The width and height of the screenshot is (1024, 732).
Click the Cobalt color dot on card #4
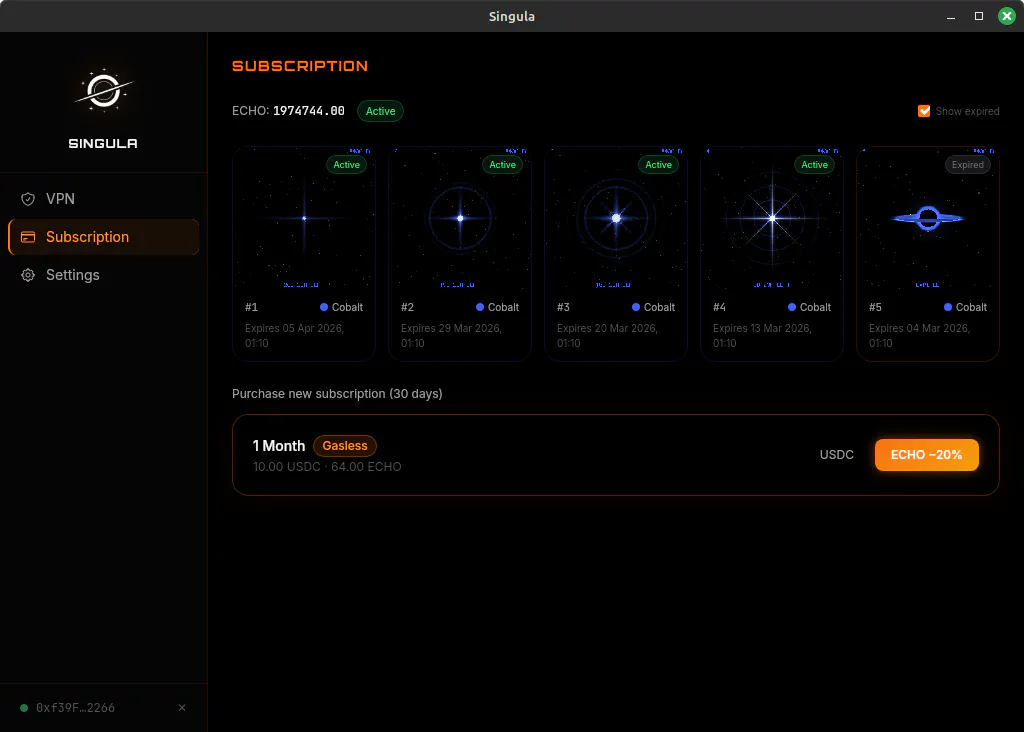coord(792,307)
